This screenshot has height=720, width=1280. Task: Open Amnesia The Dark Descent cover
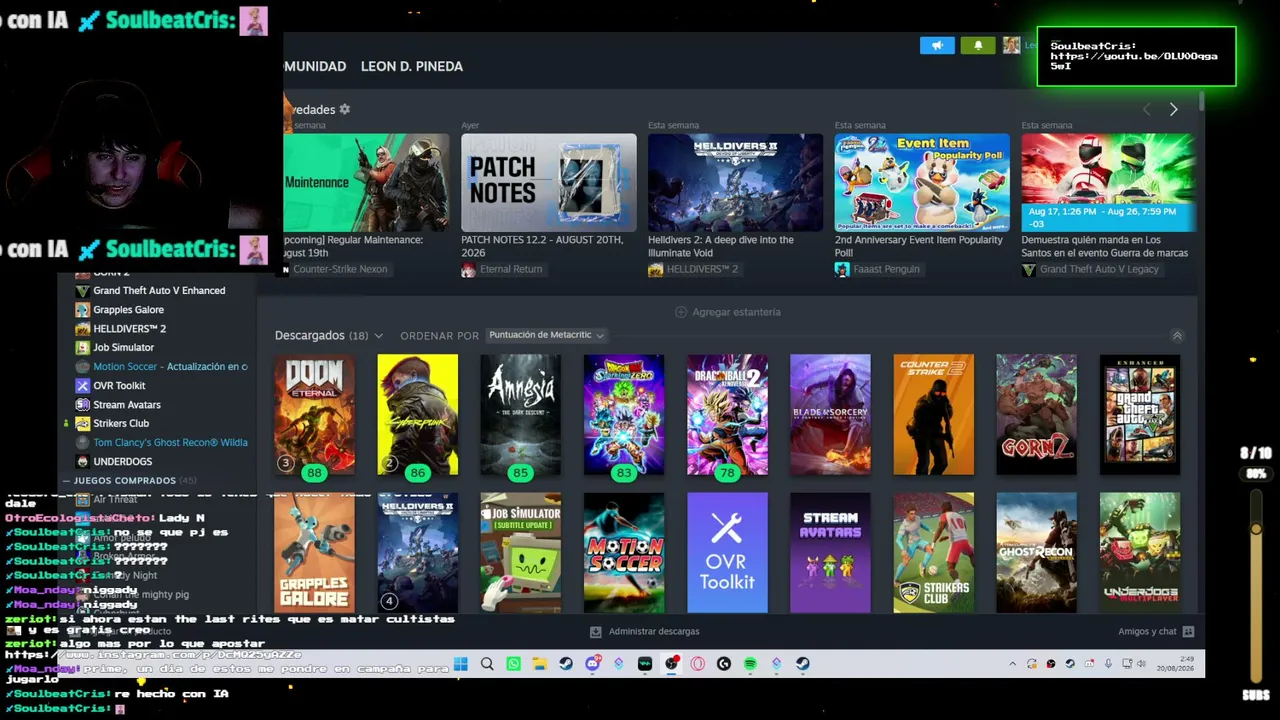tap(520, 414)
